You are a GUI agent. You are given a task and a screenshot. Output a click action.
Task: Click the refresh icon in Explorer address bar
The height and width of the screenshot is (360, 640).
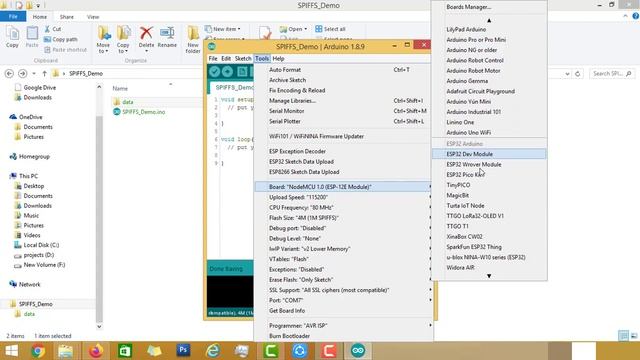578,74
